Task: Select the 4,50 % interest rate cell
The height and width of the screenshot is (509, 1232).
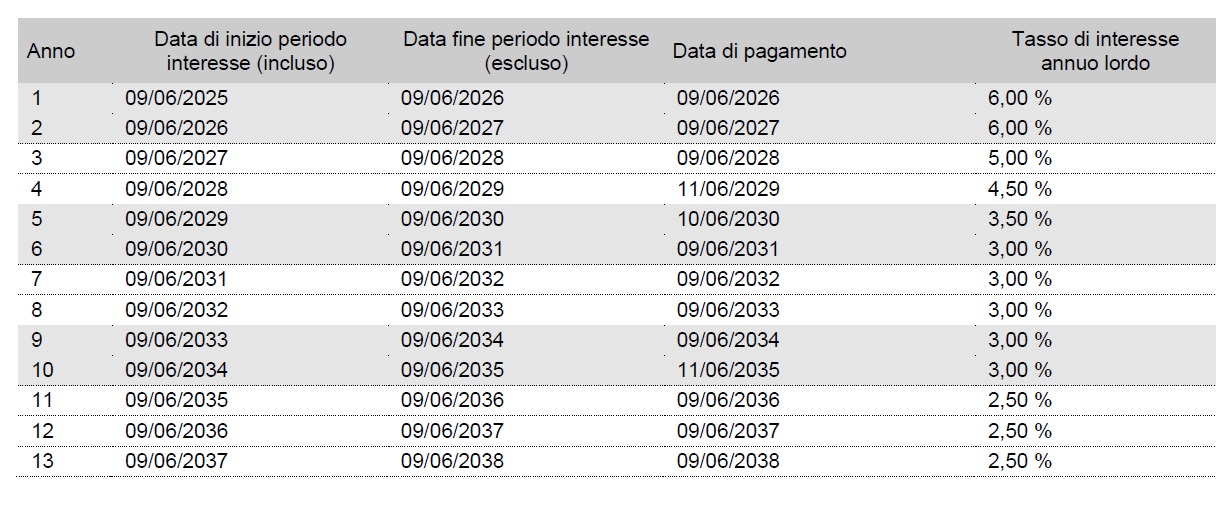Action: 1020,189
